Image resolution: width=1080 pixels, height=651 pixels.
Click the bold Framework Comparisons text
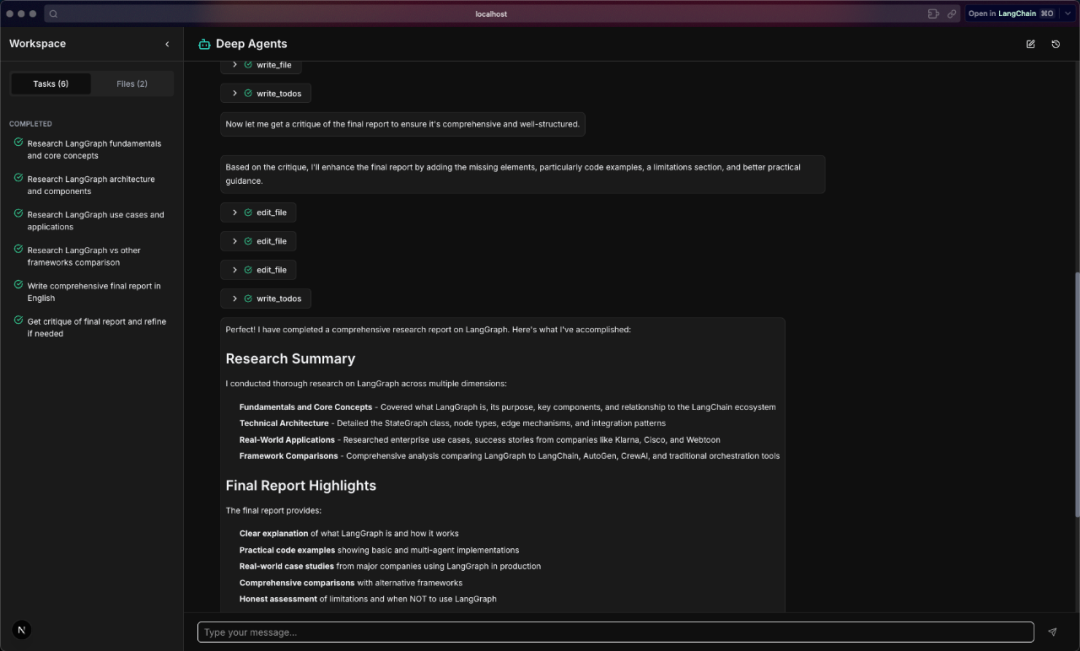[x=289, y=456]
